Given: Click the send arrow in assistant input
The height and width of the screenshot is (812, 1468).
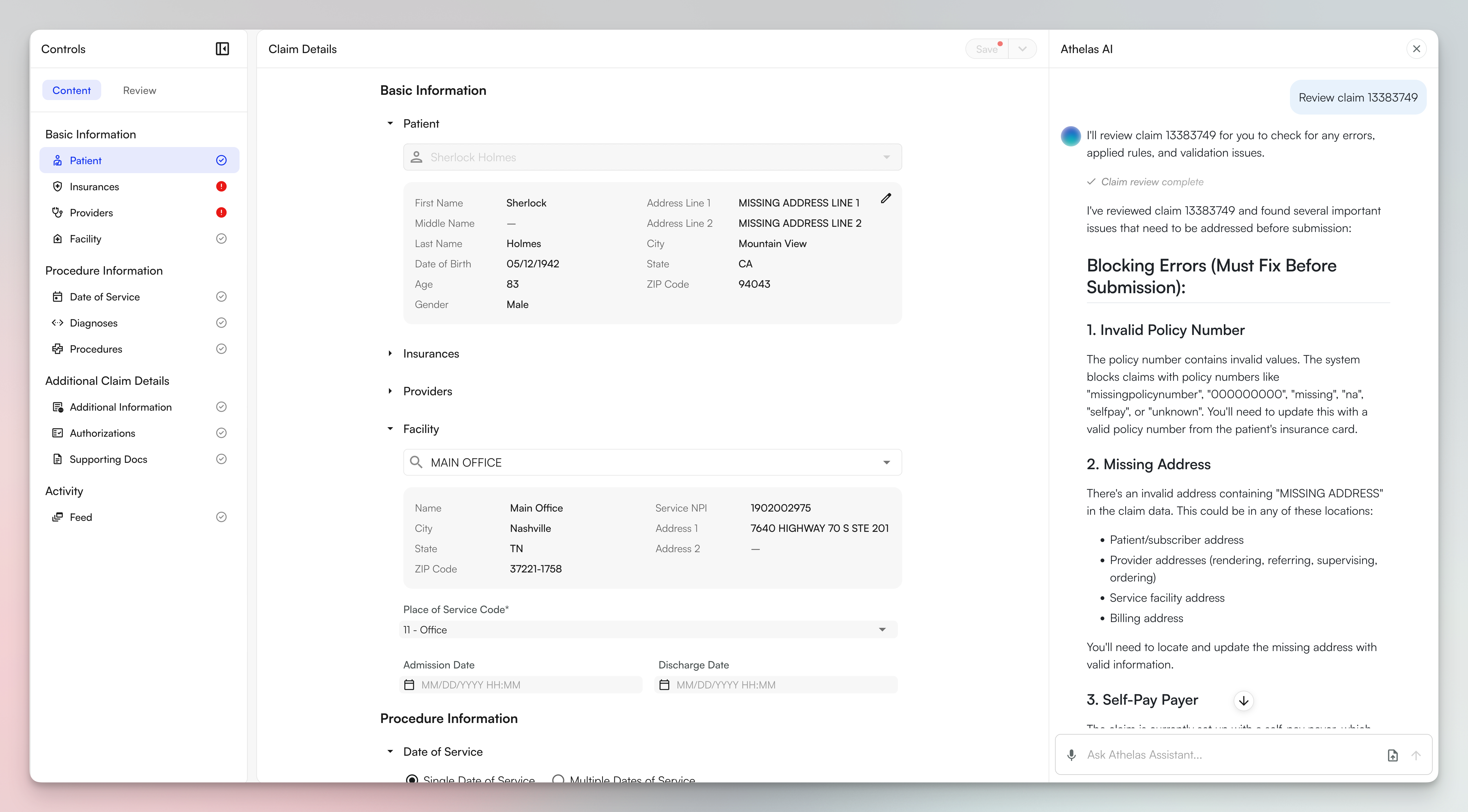Looking at the screenshot, I should click(x=1416, y=755).
